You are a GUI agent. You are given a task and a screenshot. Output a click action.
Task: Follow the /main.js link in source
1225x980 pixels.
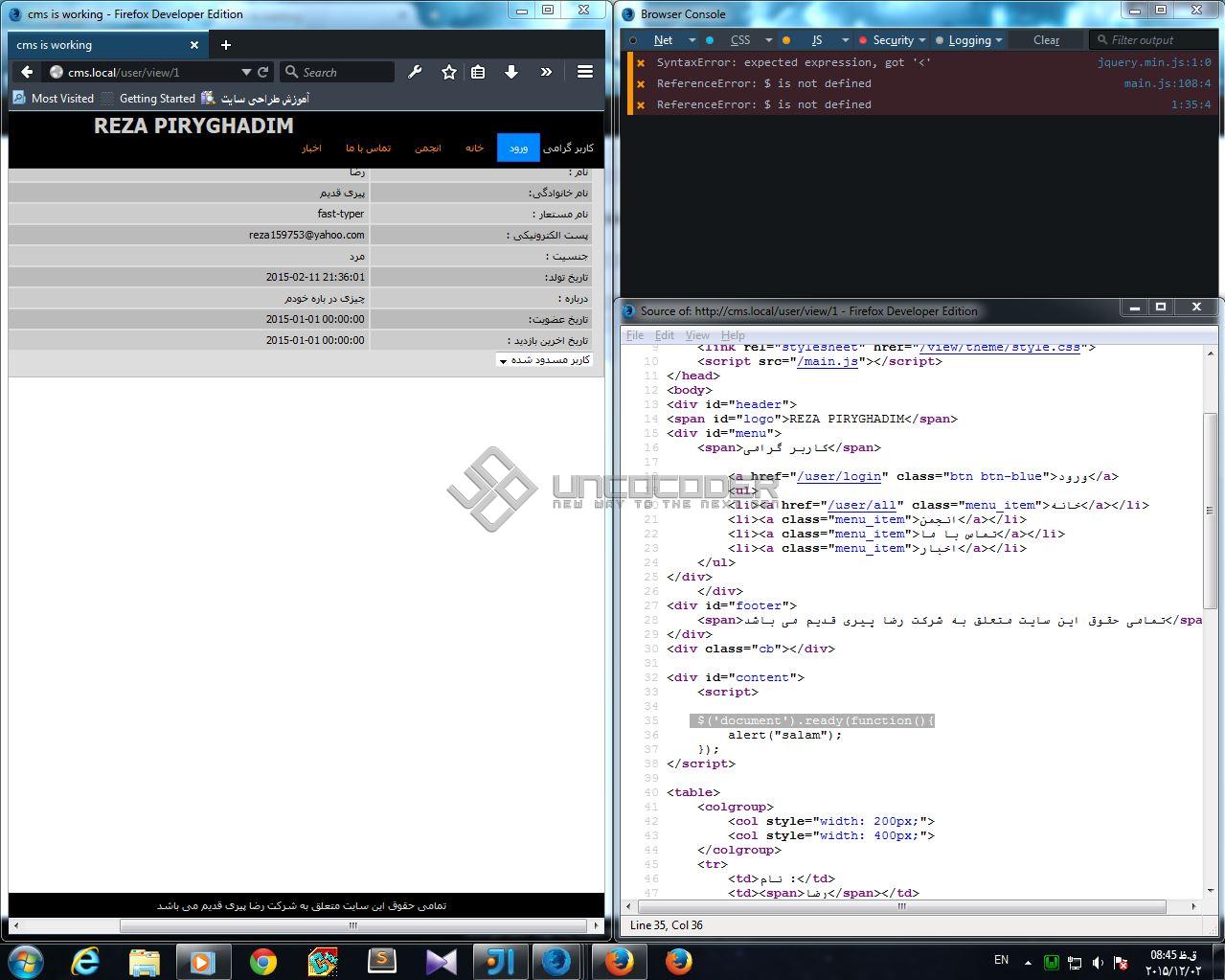[828, 361]
